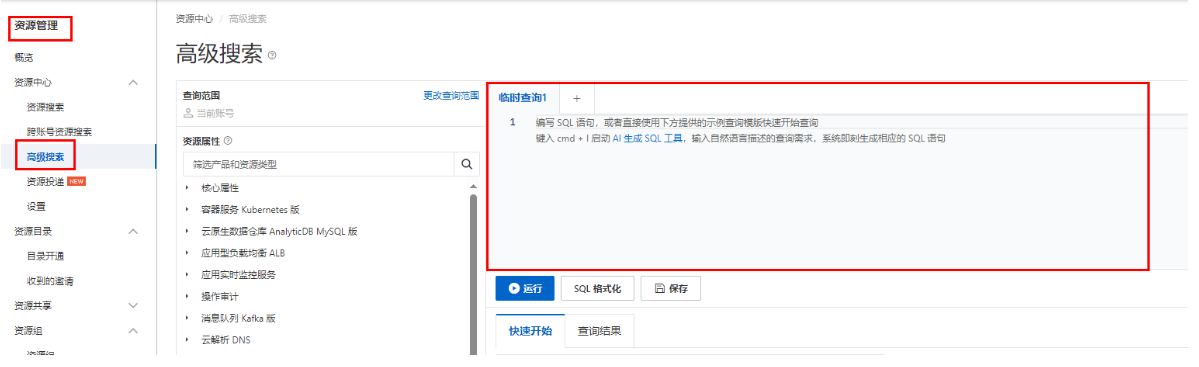Format the query with SQL 格式化
The height and width of the screenshot is (367, 1199).
click(597, 289)
